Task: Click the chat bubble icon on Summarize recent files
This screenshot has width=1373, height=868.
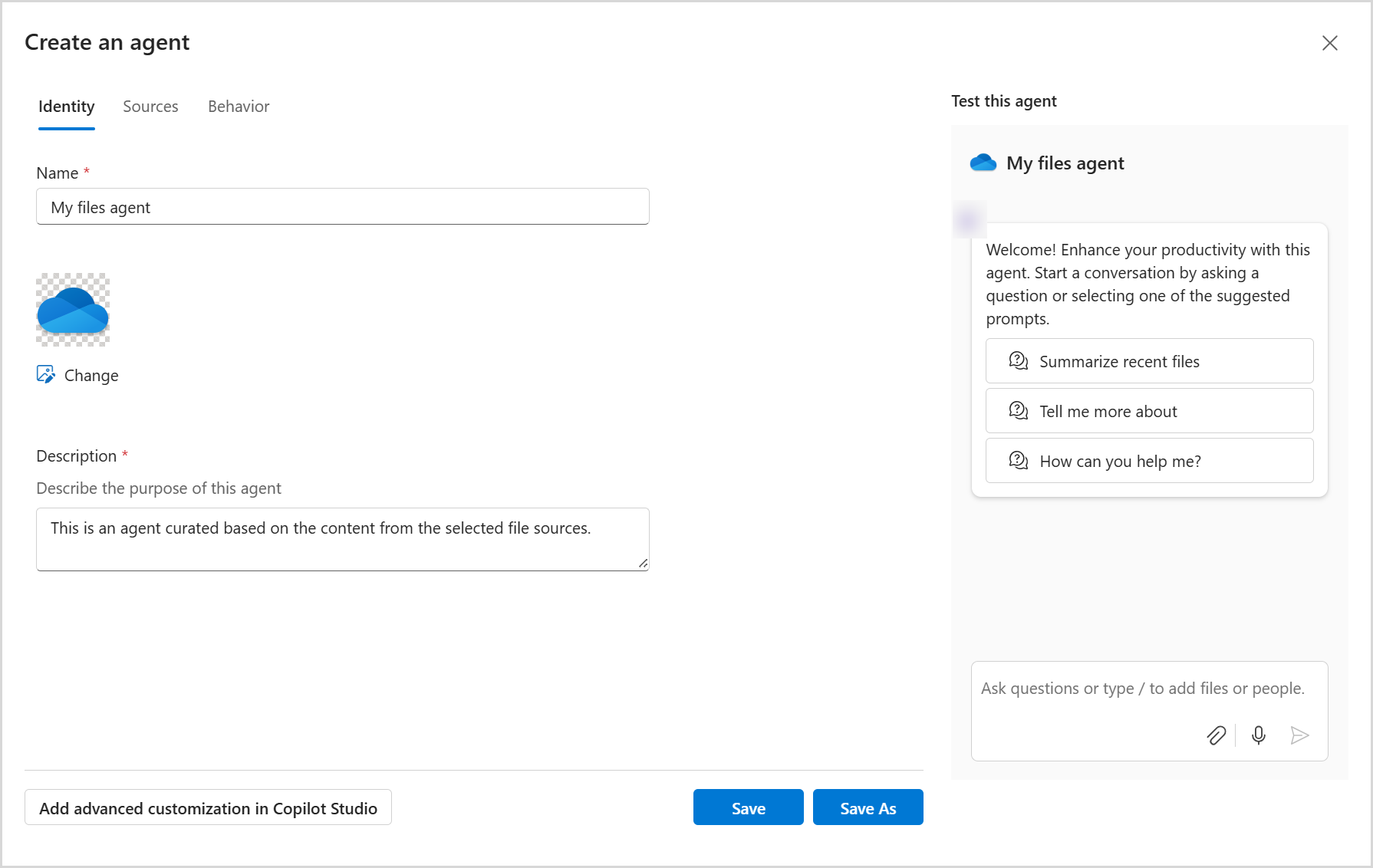Action: click(1018, 360)
